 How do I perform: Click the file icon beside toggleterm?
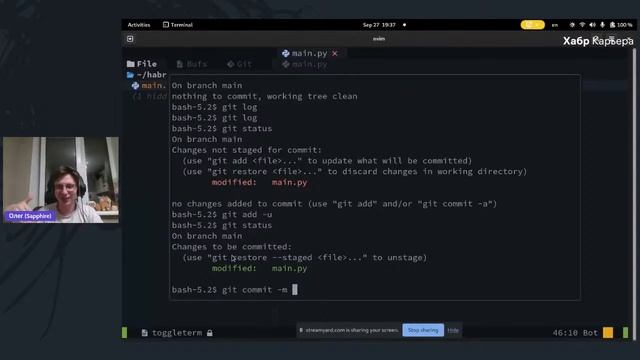(144, 333)
